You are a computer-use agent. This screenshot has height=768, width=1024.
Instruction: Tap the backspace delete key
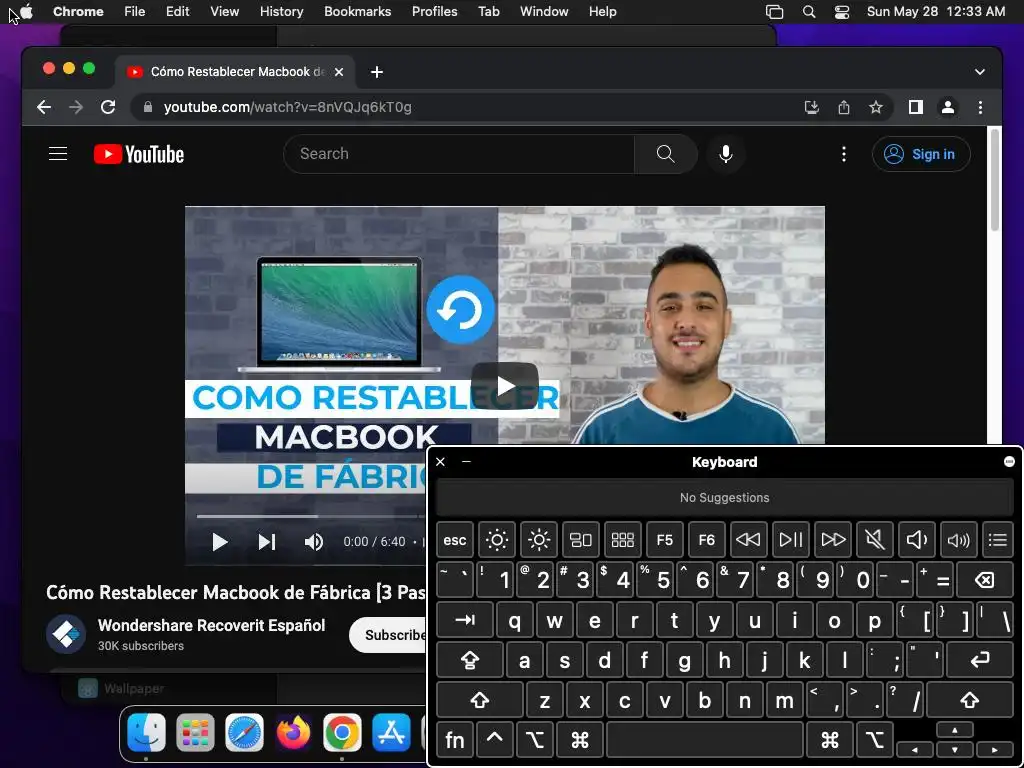(984, 580)
